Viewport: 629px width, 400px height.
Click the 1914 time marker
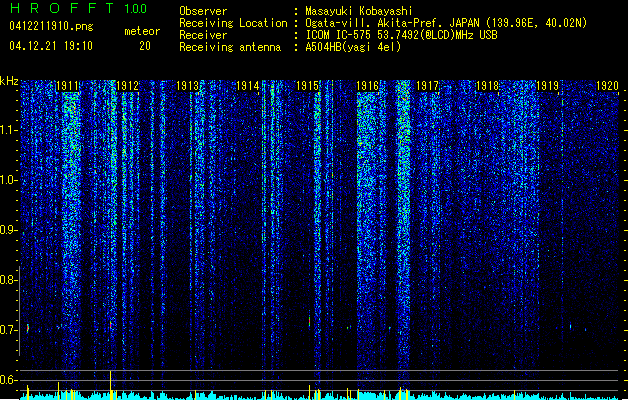(x=248, y=86)
